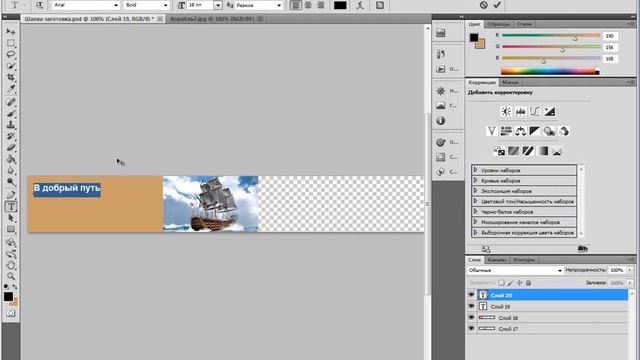
Task: Align text right in options bar
Action: point(320,5)
